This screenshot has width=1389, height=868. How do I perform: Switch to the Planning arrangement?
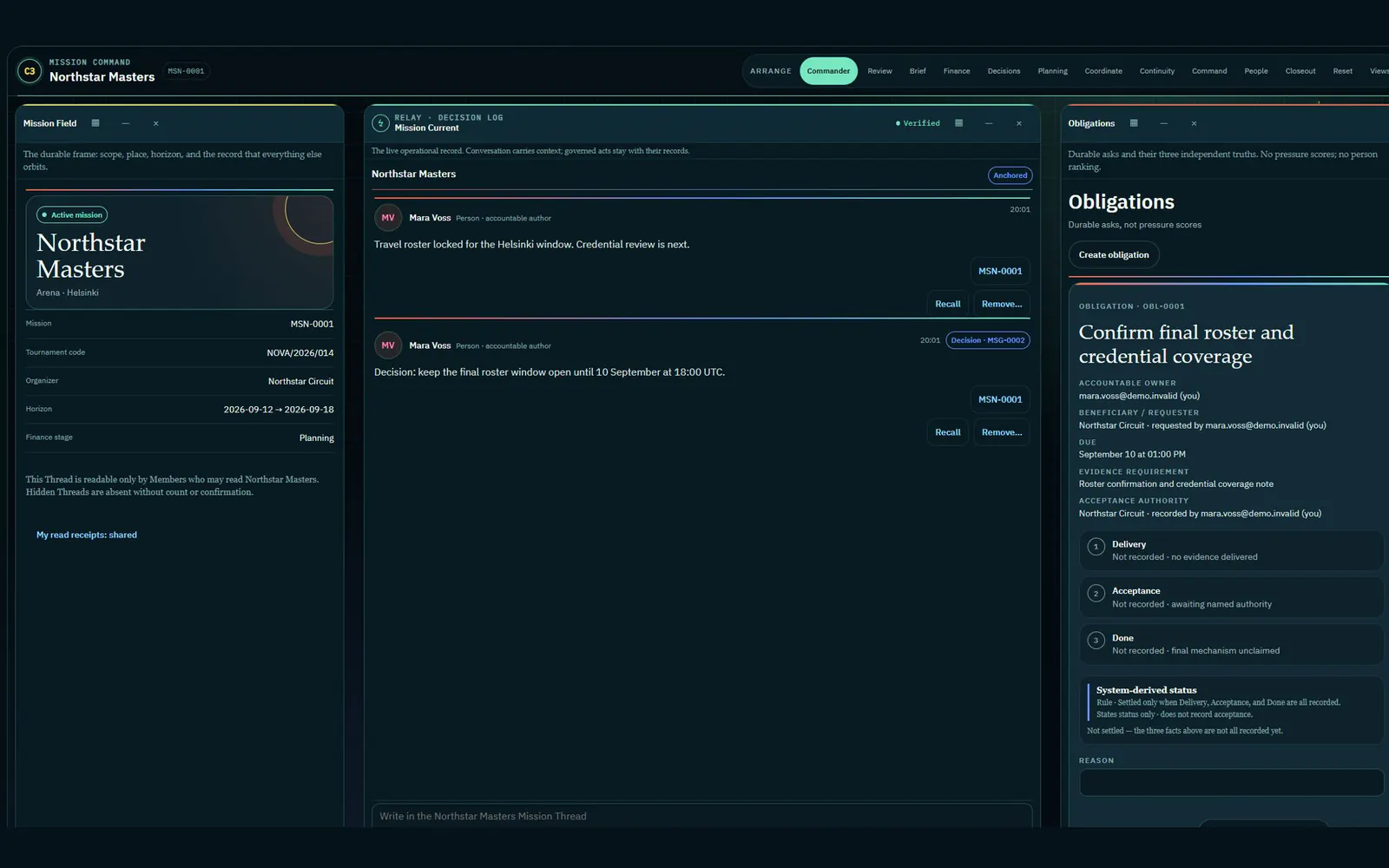[x=1052, y=71]
